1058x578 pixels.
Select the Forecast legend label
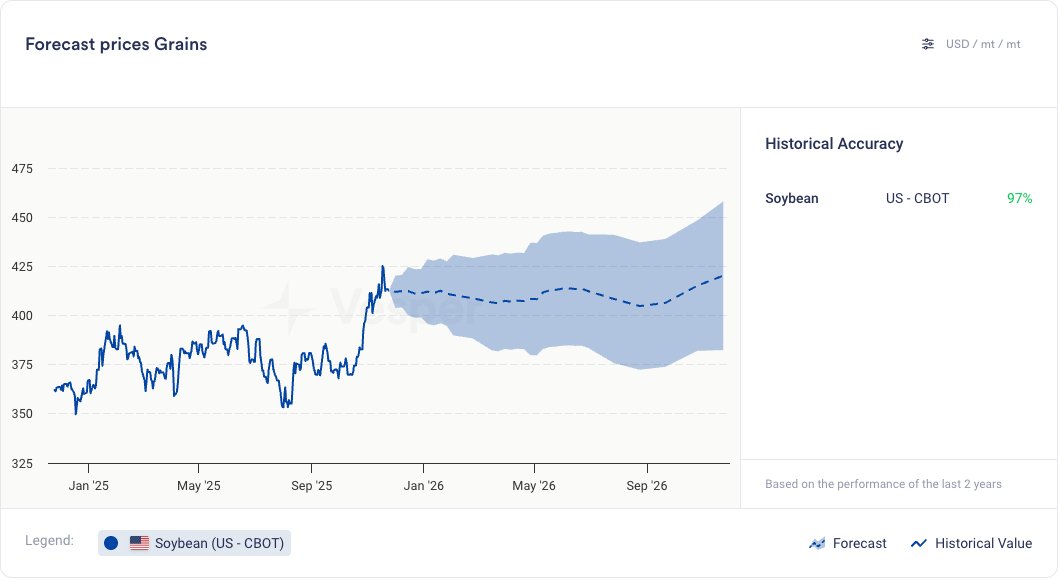859,543
